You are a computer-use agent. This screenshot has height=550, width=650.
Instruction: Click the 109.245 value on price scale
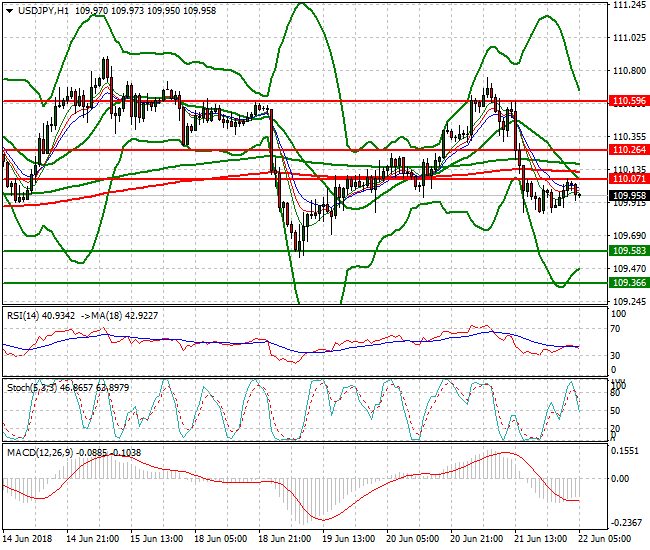click(627, 301)
